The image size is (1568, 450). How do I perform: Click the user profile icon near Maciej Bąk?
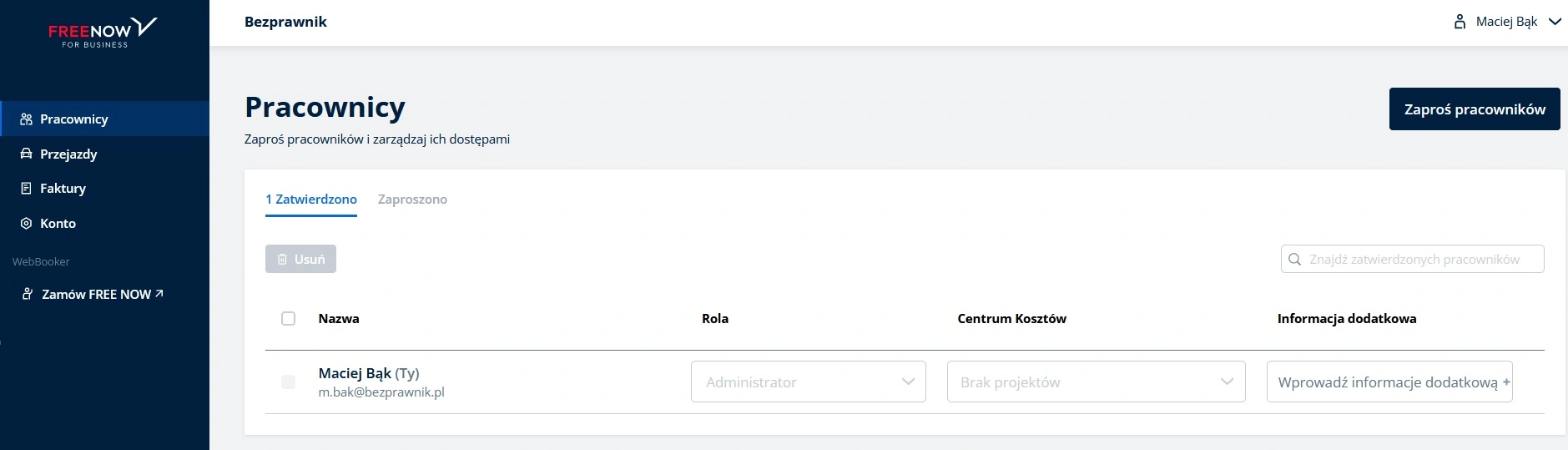click(x=1460, y=22)
